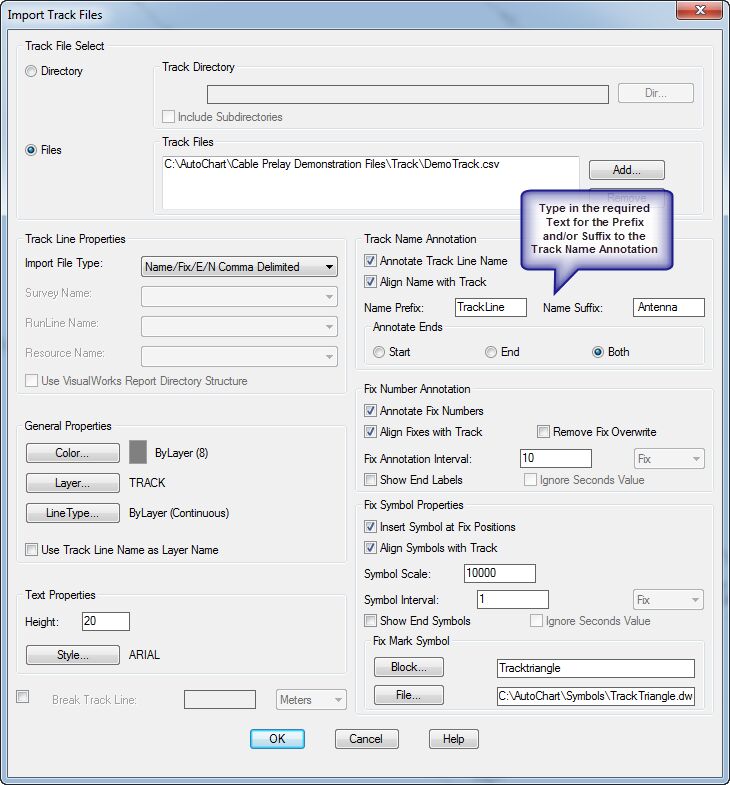Viewport: 730px width, 785px height.
Task: Click the Tracktriangle block name field
Action: [596, 668]
